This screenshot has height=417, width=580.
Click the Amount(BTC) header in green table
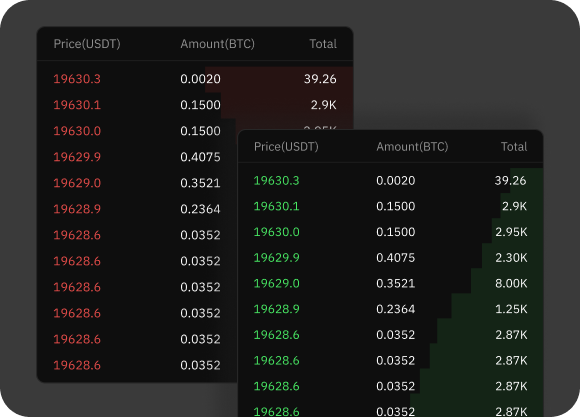412,147
